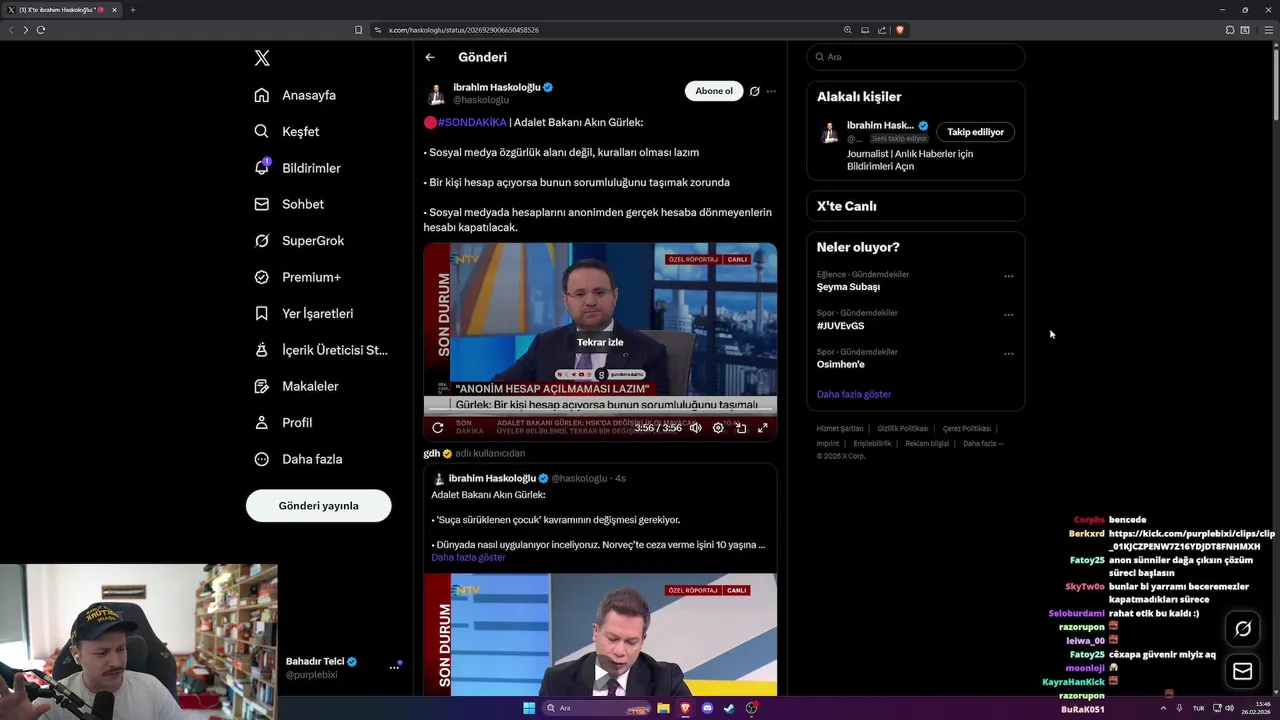Reload the browser page
1280x720 pixels.
[x=41, y=30]
